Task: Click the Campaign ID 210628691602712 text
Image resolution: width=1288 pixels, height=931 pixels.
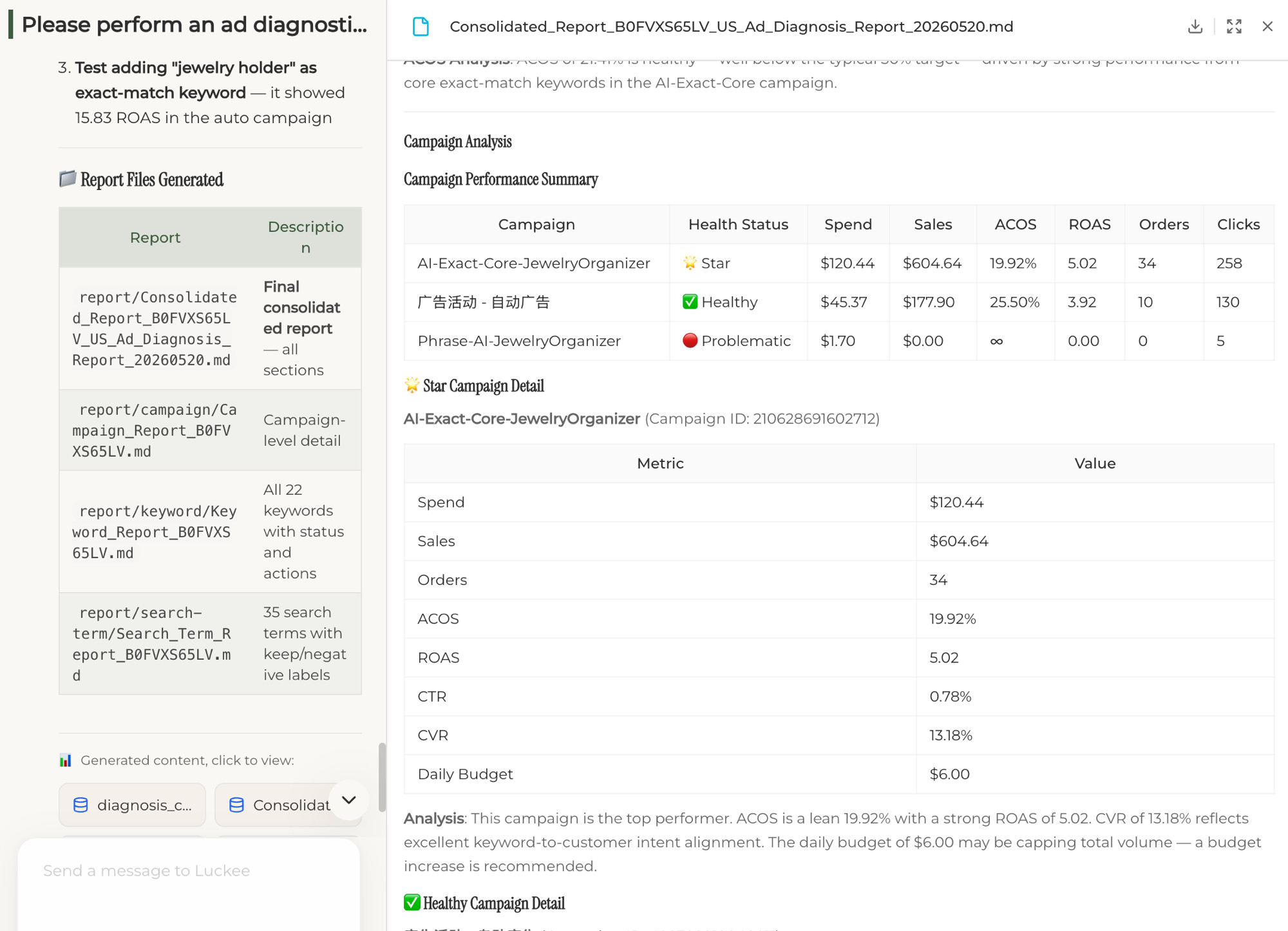Action: (762, 419)
